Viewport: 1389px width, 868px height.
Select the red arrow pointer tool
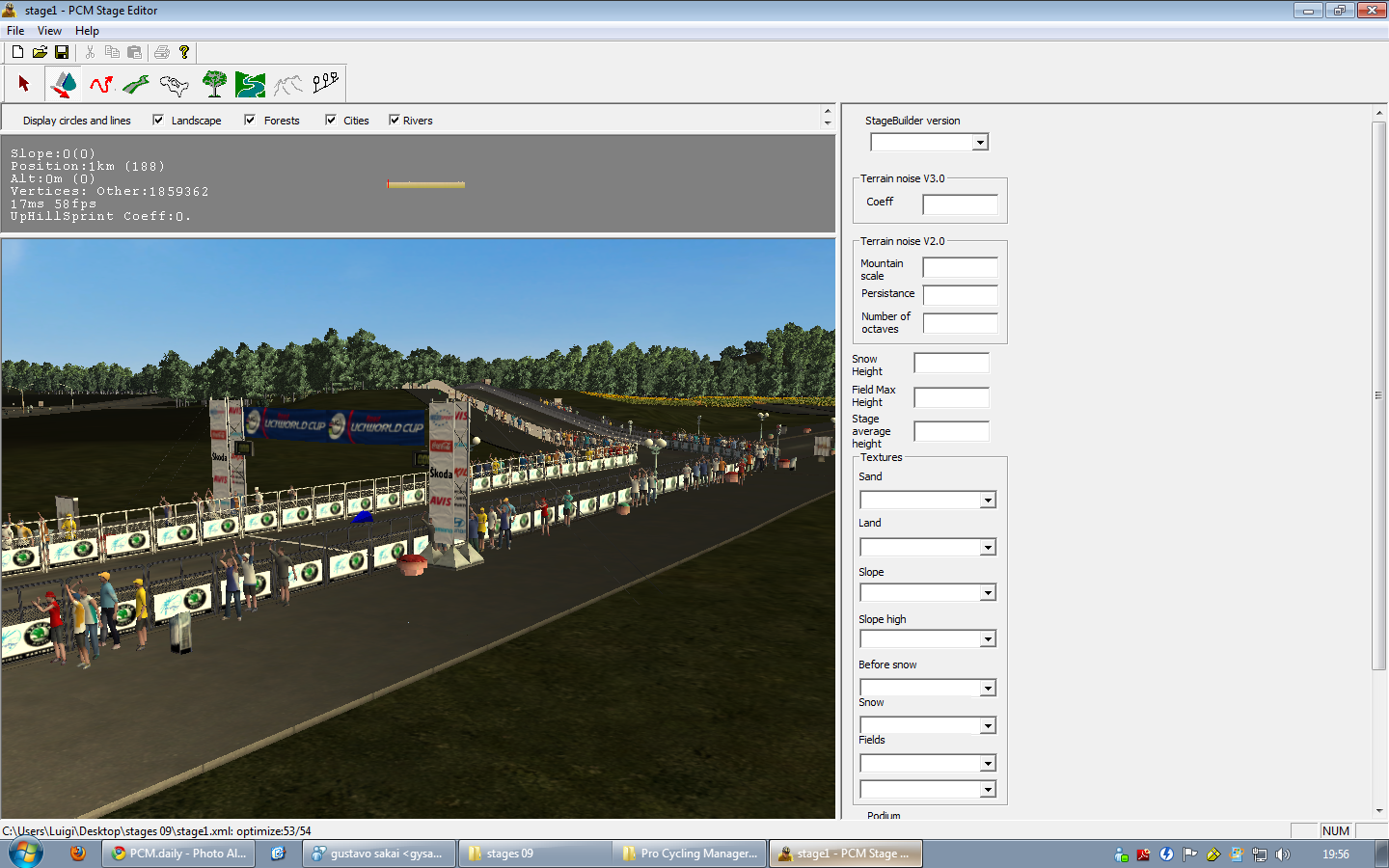24,85
